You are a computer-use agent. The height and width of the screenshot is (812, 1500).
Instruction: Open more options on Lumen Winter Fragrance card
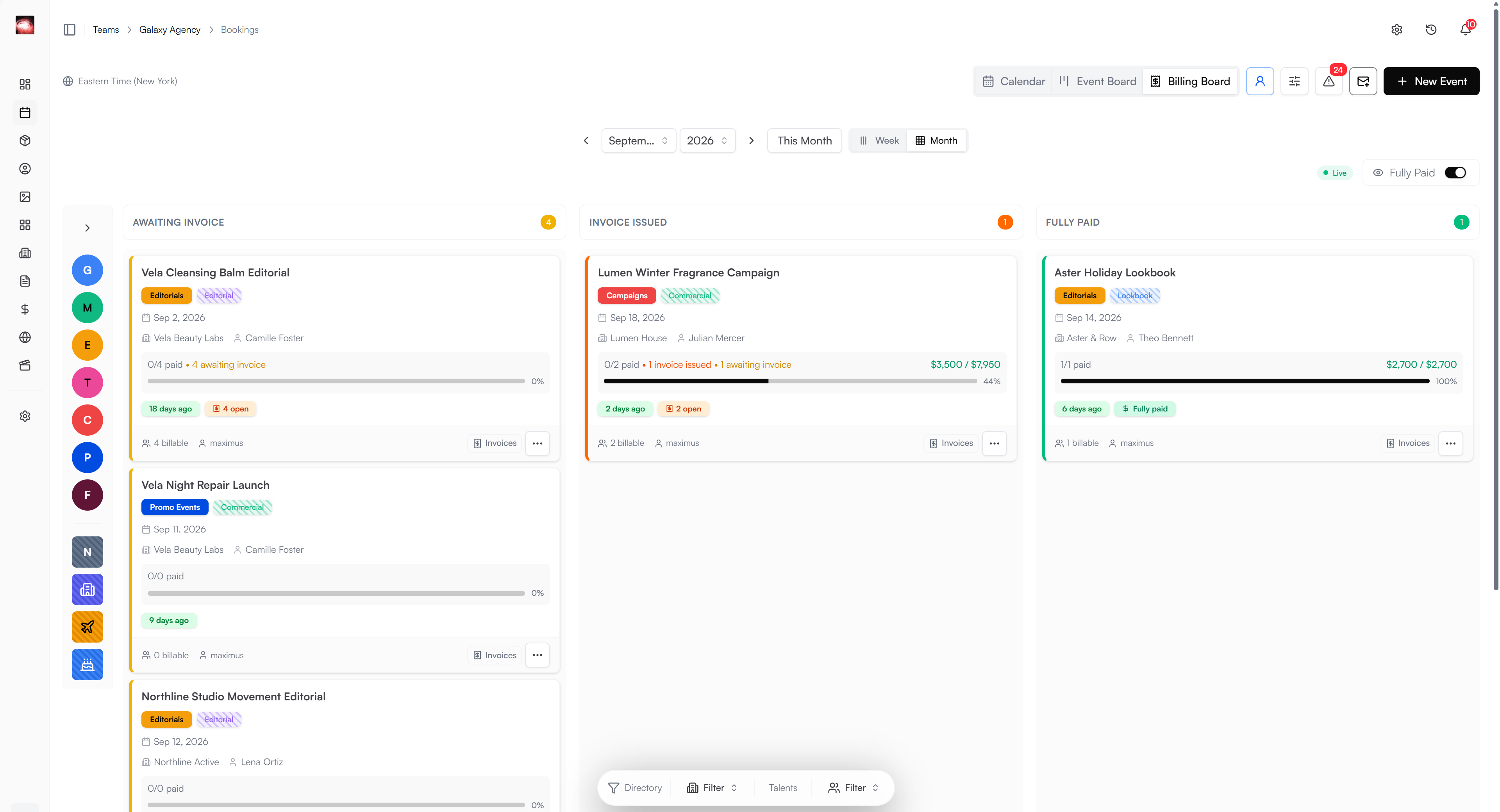994,443
